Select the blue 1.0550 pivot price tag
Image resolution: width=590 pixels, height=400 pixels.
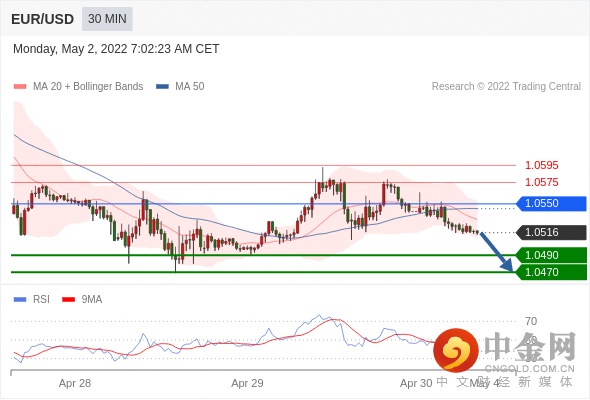[551, 204]
